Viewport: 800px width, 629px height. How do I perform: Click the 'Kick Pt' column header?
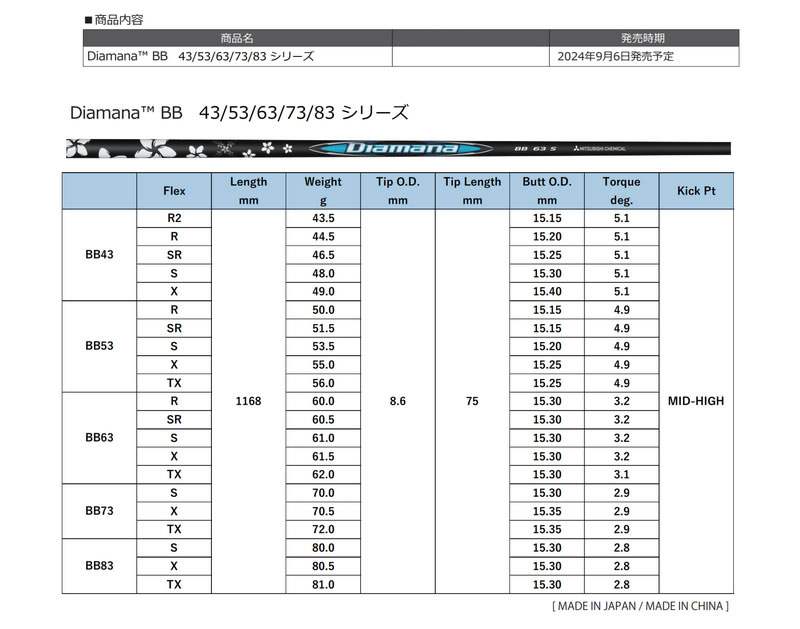point(696,191)
